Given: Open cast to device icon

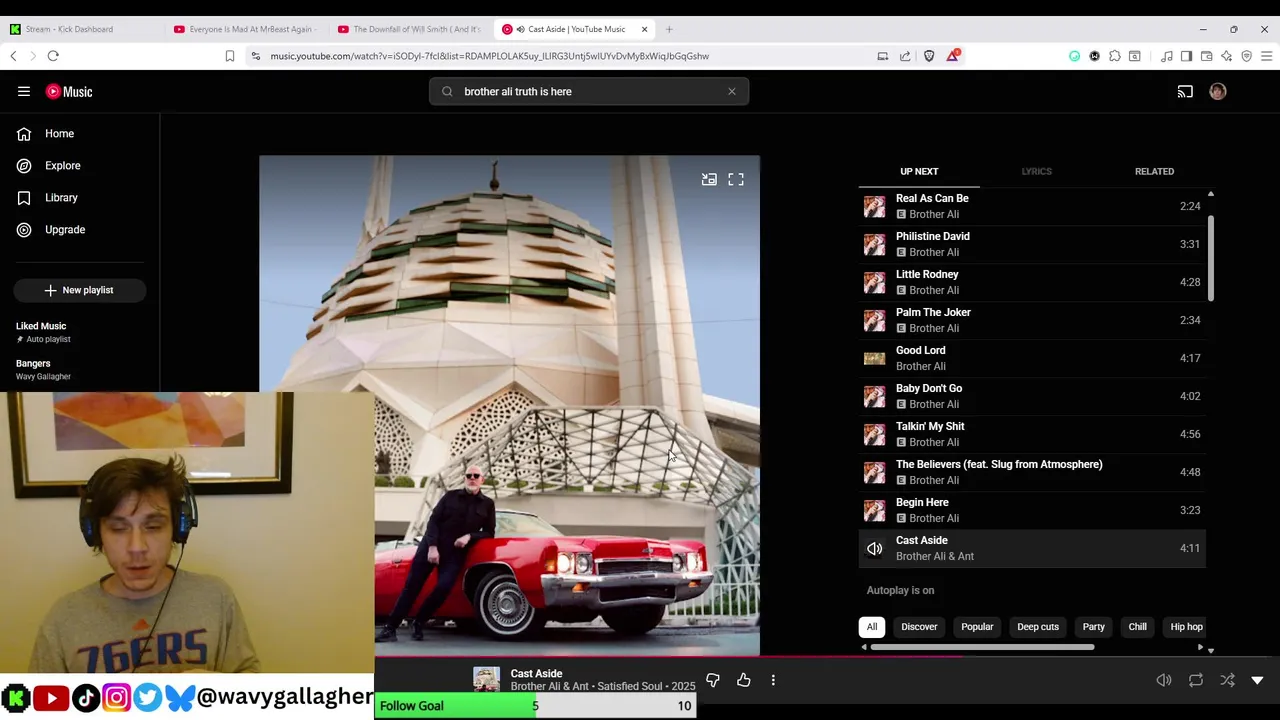Looking at the screenshot, I should pos(1185,91).
